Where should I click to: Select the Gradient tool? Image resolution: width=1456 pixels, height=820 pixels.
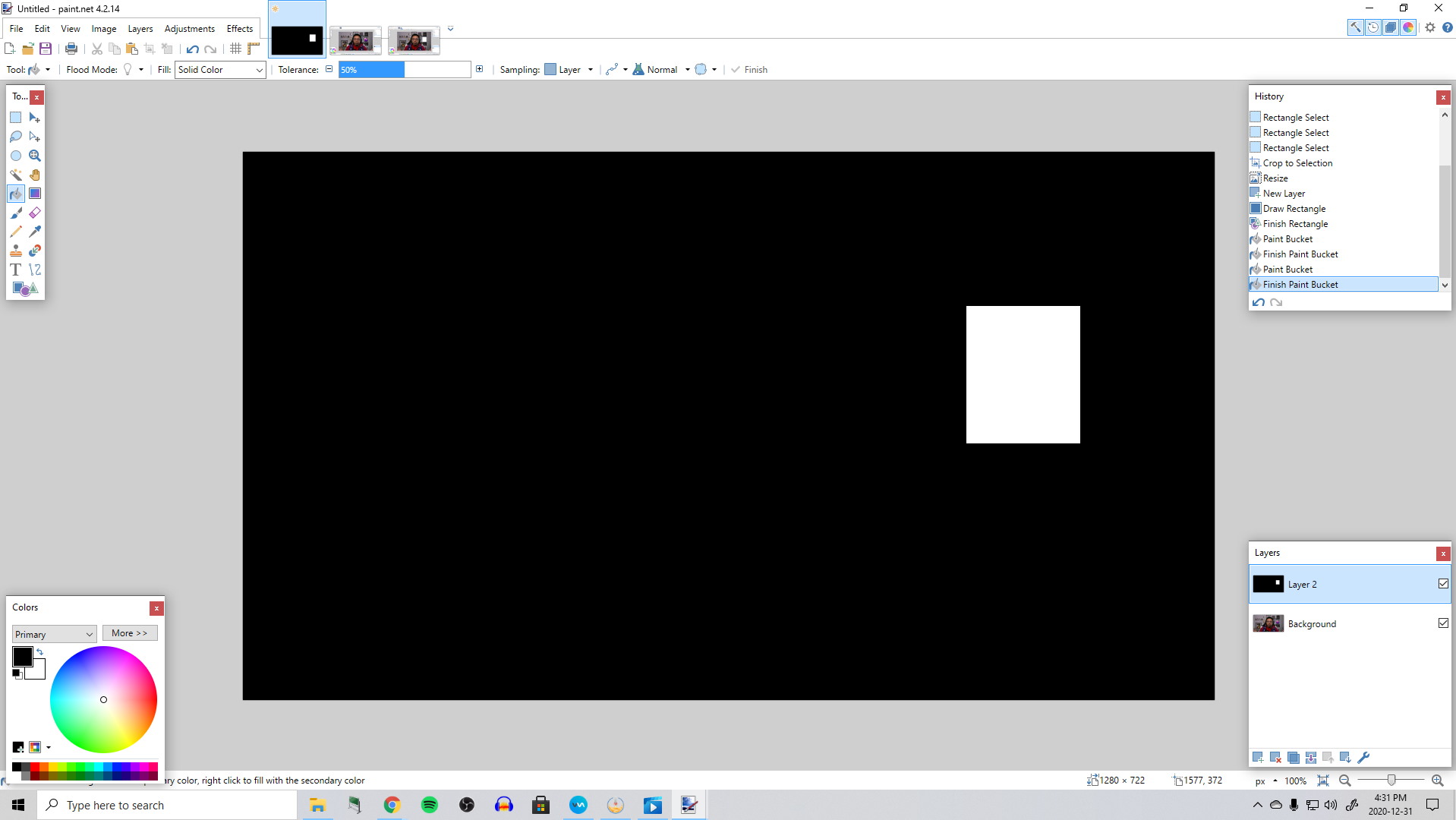coord(35,194)
